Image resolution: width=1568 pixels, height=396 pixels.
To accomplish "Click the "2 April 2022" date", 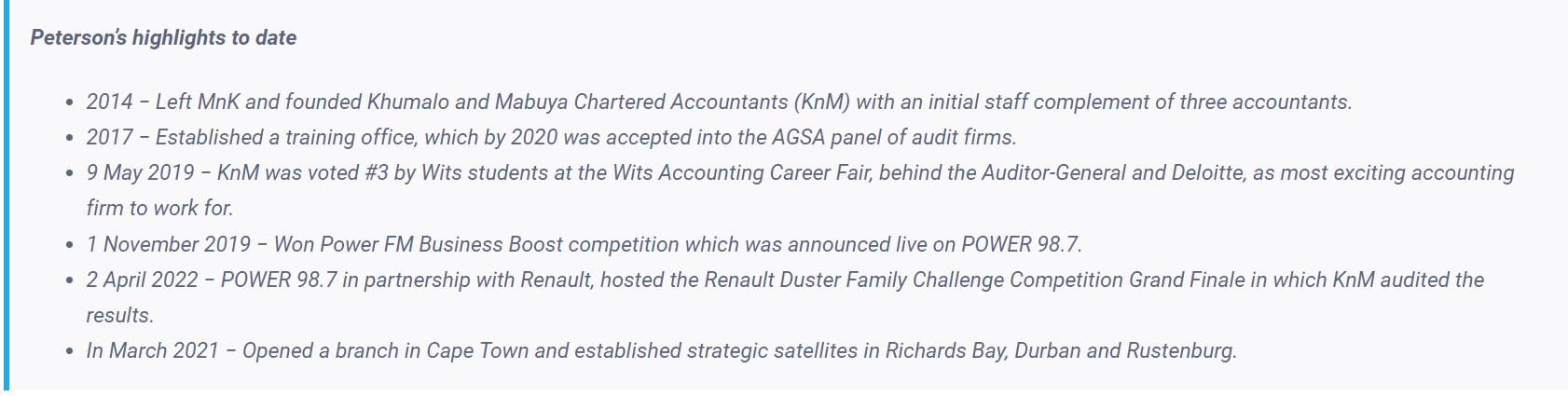I will tap(143, 280).
